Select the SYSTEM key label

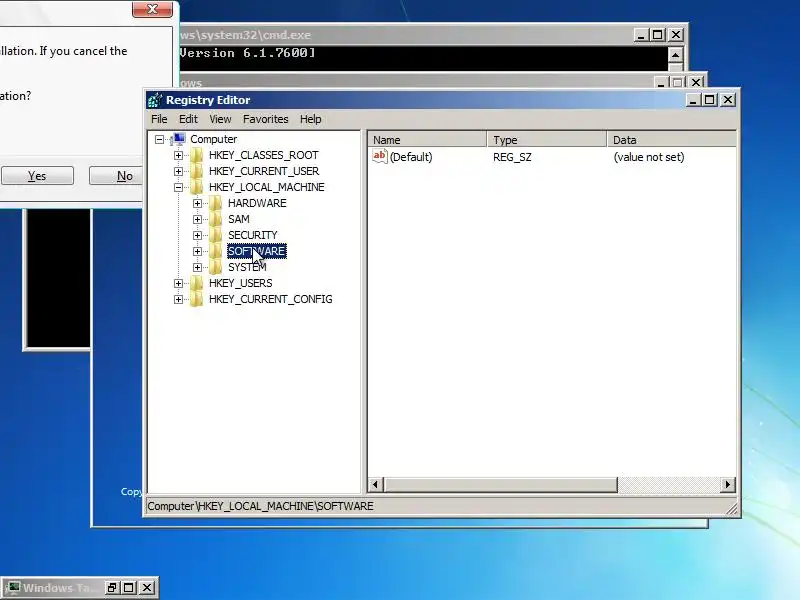(247, 267)
